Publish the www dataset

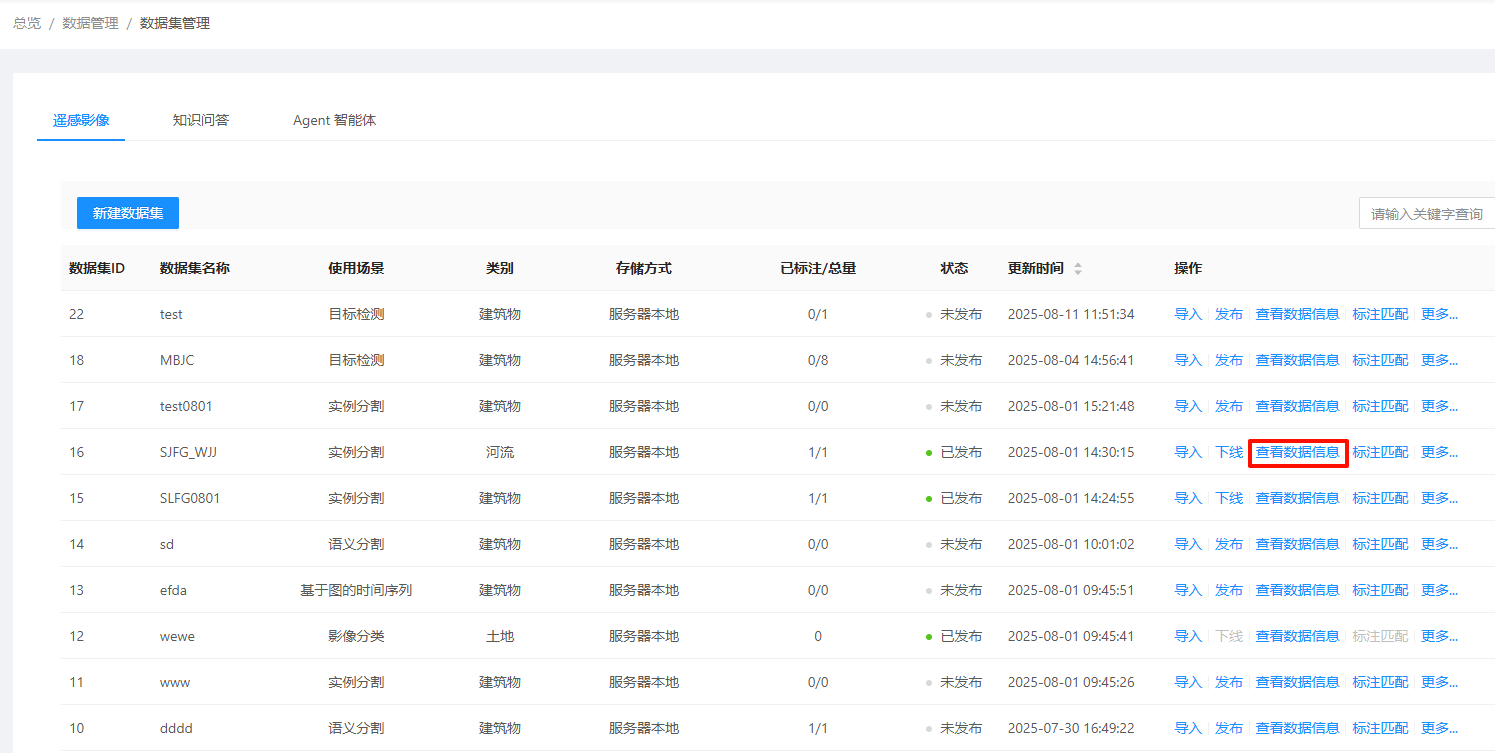click(1228, 682)
